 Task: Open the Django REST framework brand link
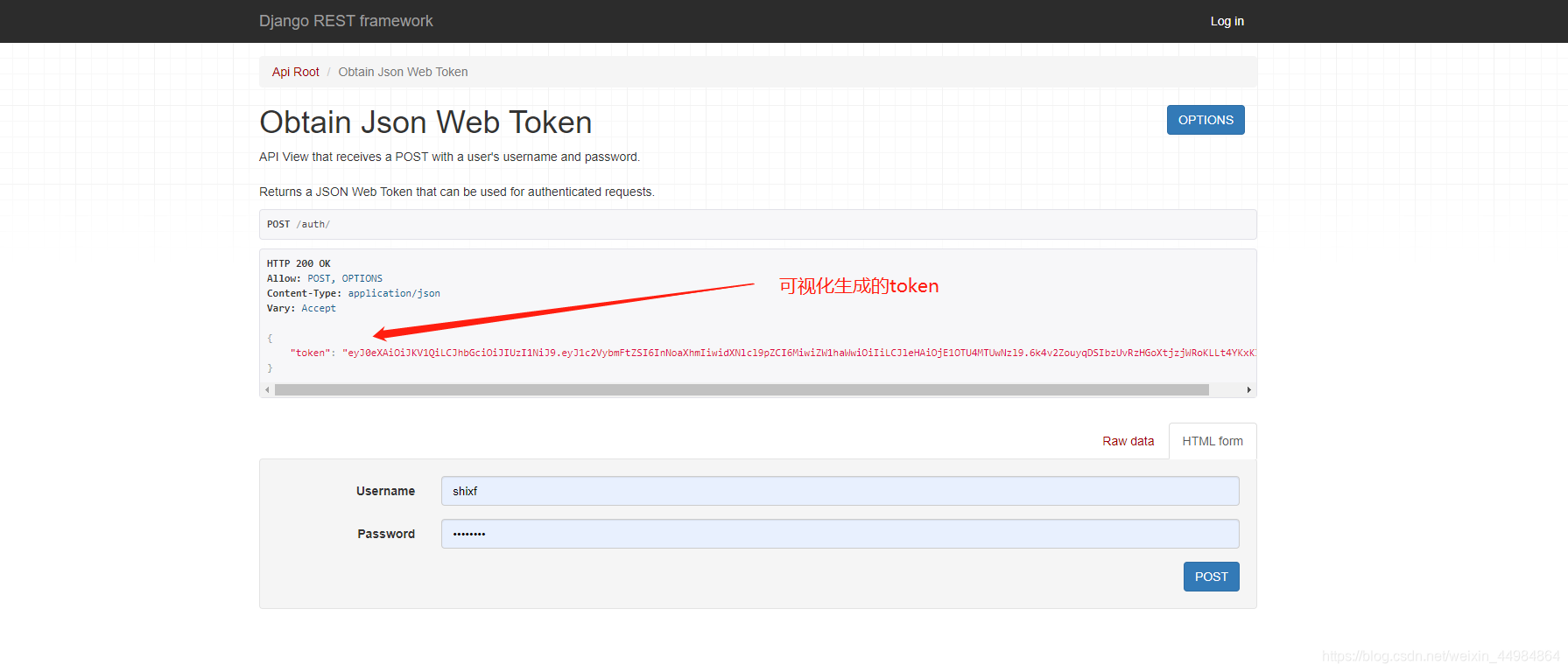(x=346, y=21)
